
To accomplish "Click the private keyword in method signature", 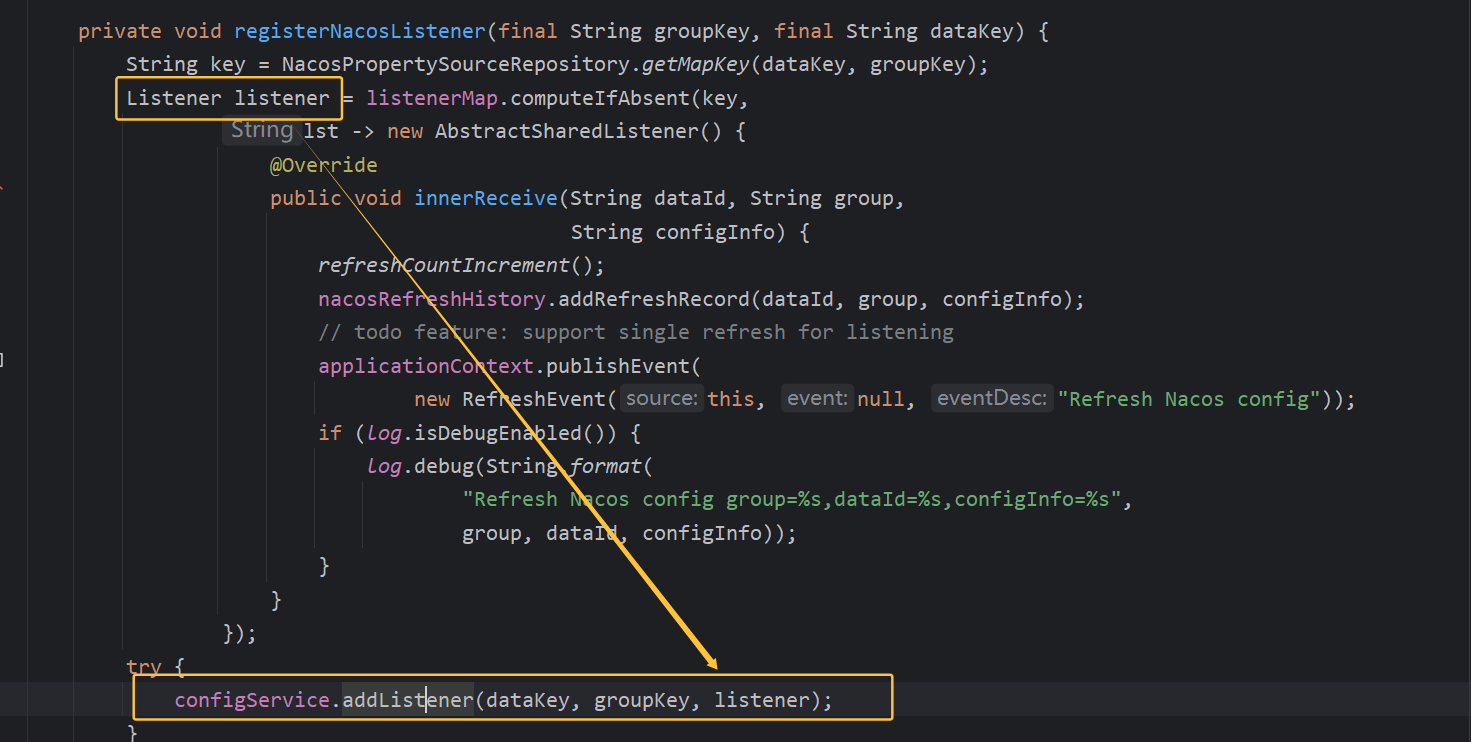I will 120,31.
